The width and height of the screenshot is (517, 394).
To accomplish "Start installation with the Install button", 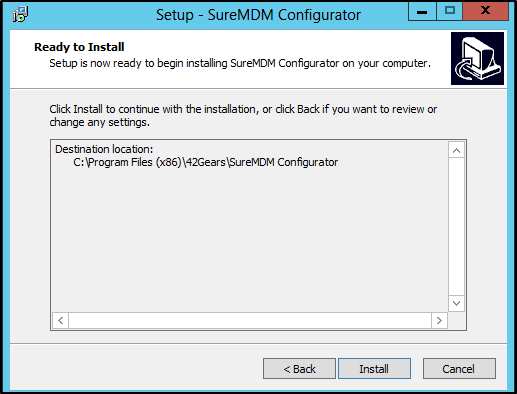I will pyautogui.click(x=374, y=369).
